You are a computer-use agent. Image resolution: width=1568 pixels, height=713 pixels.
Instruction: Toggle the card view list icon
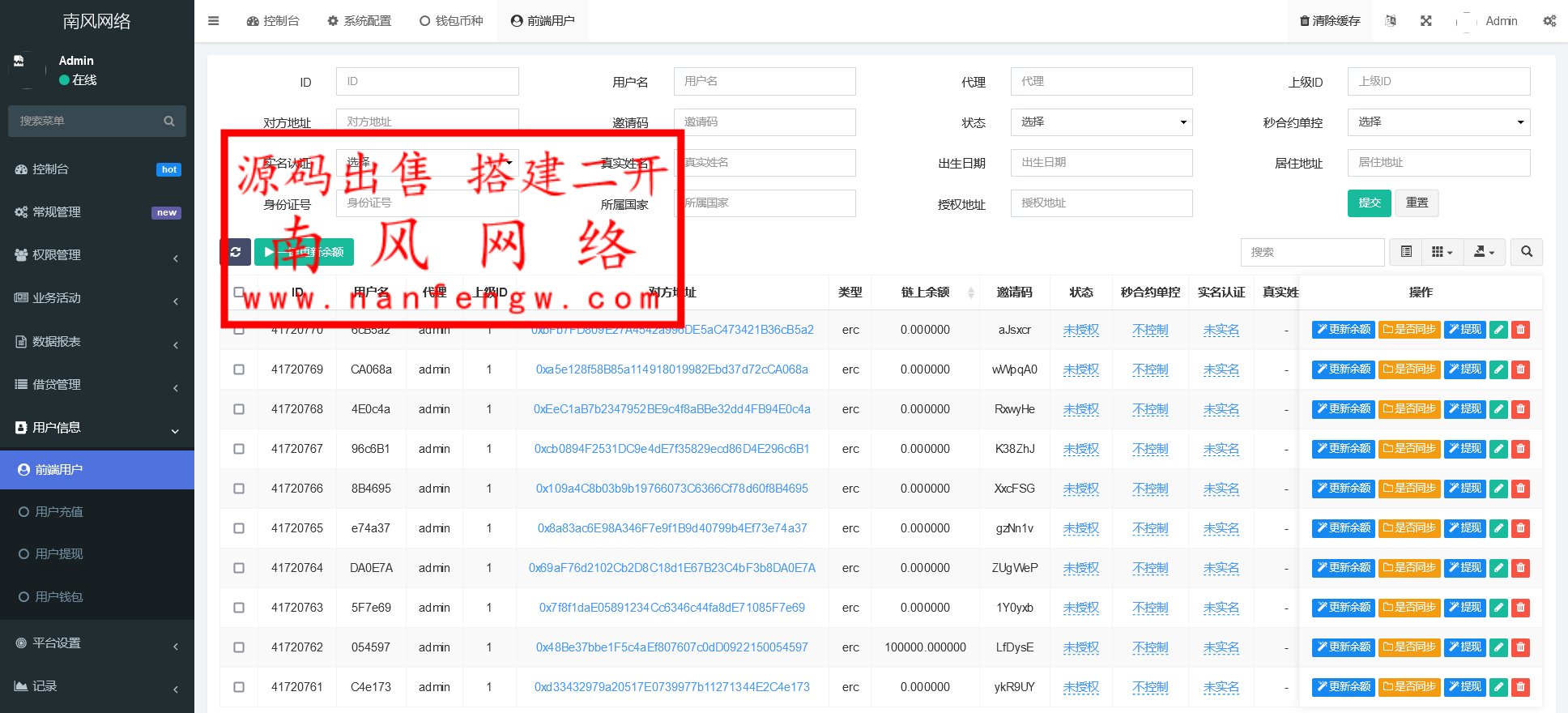1406,252
